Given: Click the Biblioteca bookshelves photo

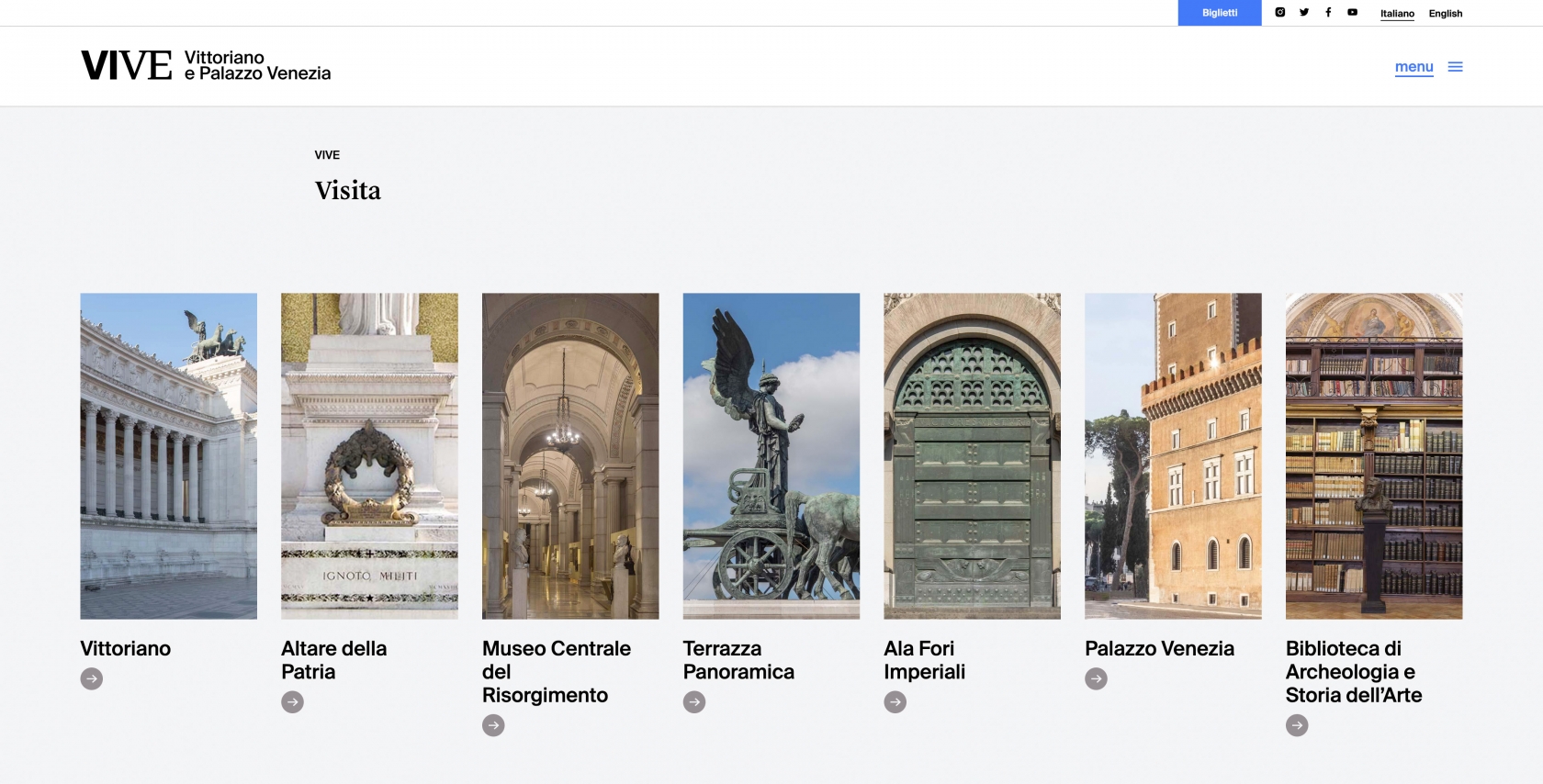Looking at the screenshot, I should click(x=1374, y=456).
